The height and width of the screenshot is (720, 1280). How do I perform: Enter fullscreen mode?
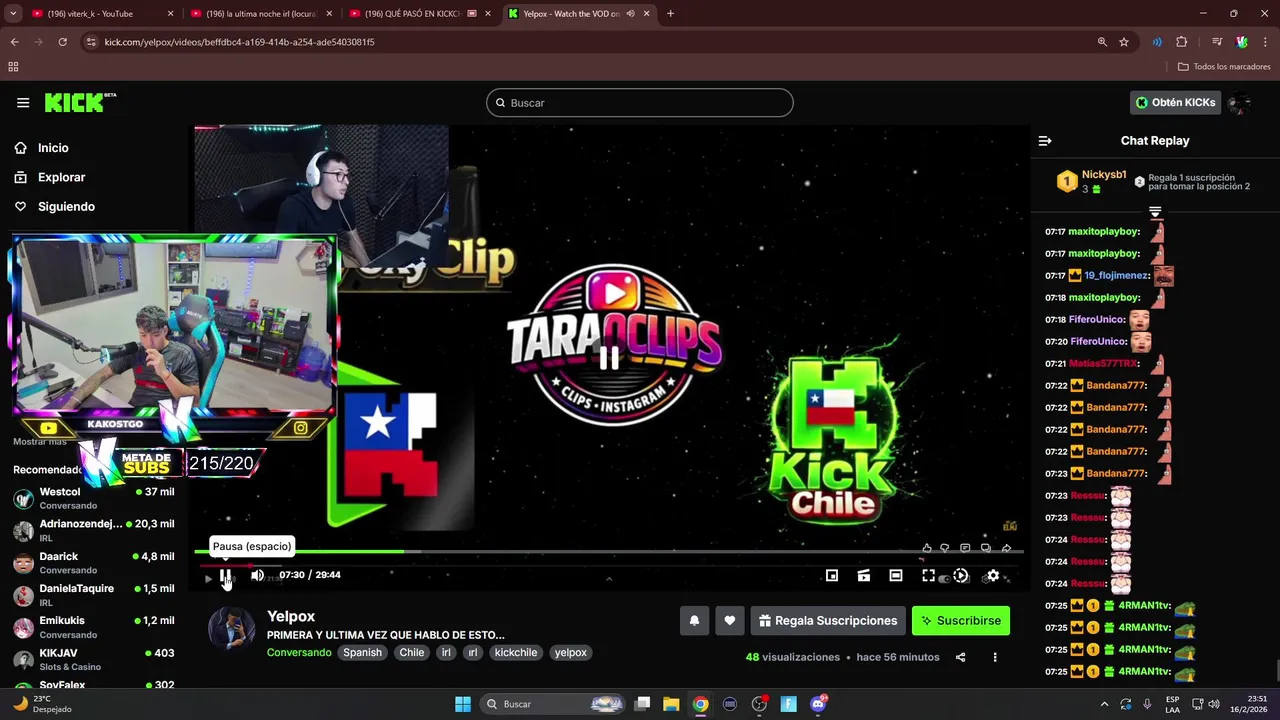(928, 575)
